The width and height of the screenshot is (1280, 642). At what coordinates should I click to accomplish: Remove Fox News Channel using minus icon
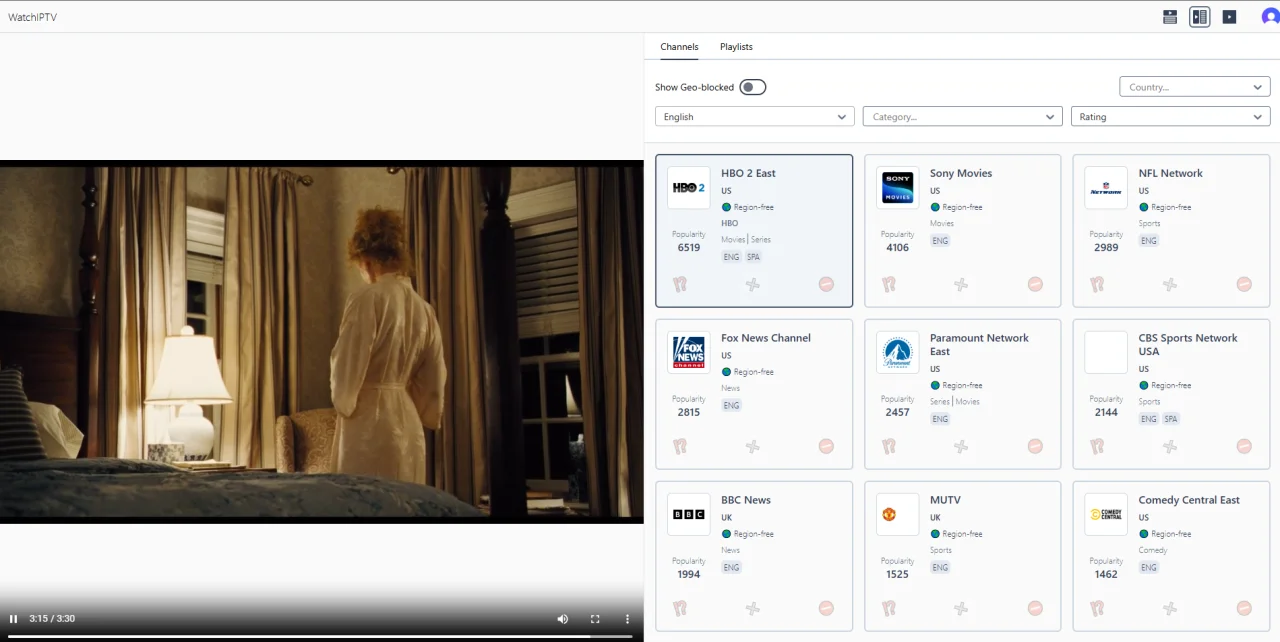point(826,446)
